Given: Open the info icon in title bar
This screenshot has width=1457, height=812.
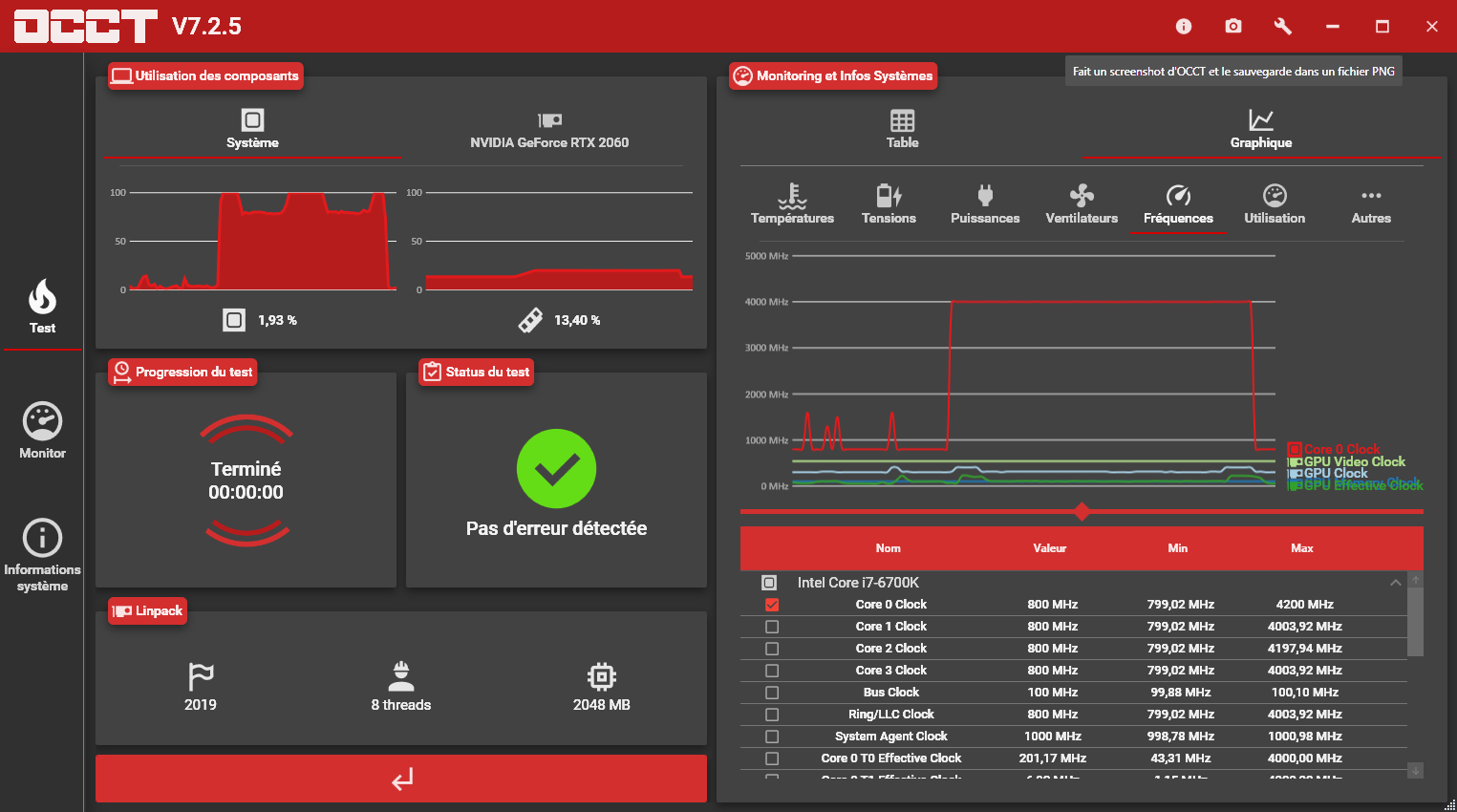Looking at the screenshot, I should click(1184, 26).
